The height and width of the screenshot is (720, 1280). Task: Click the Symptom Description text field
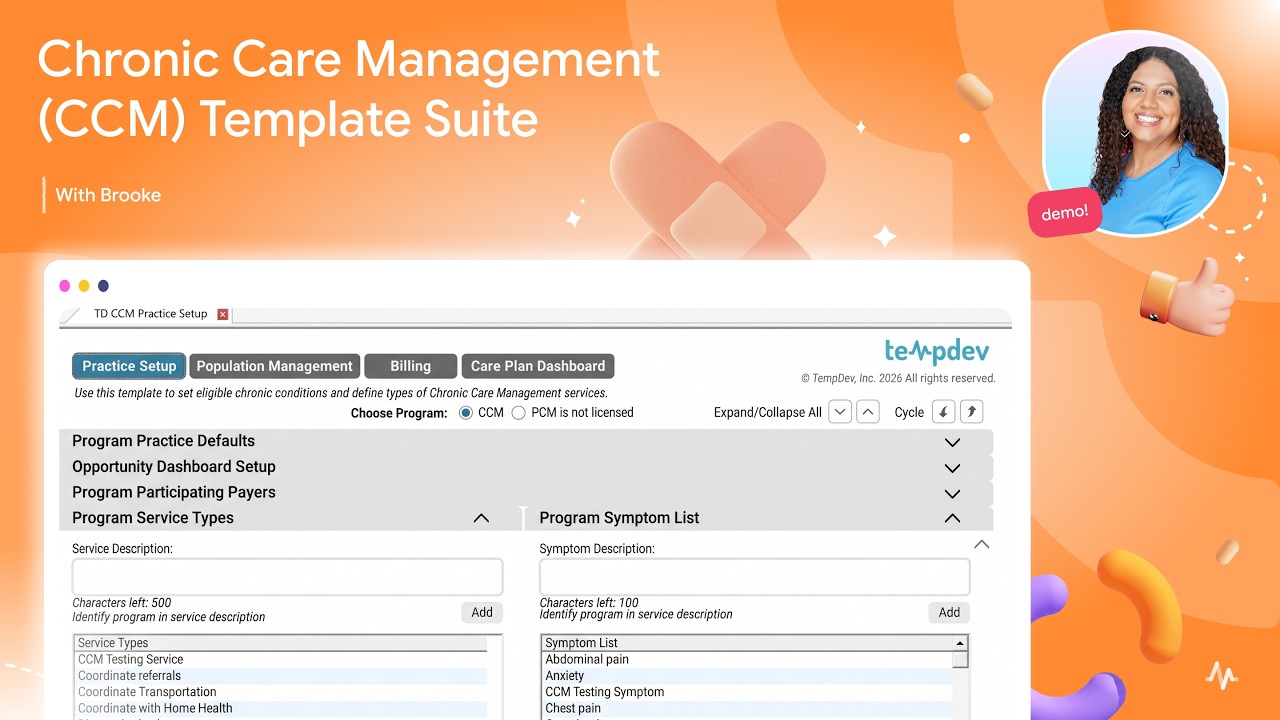[x=754, y=577]
